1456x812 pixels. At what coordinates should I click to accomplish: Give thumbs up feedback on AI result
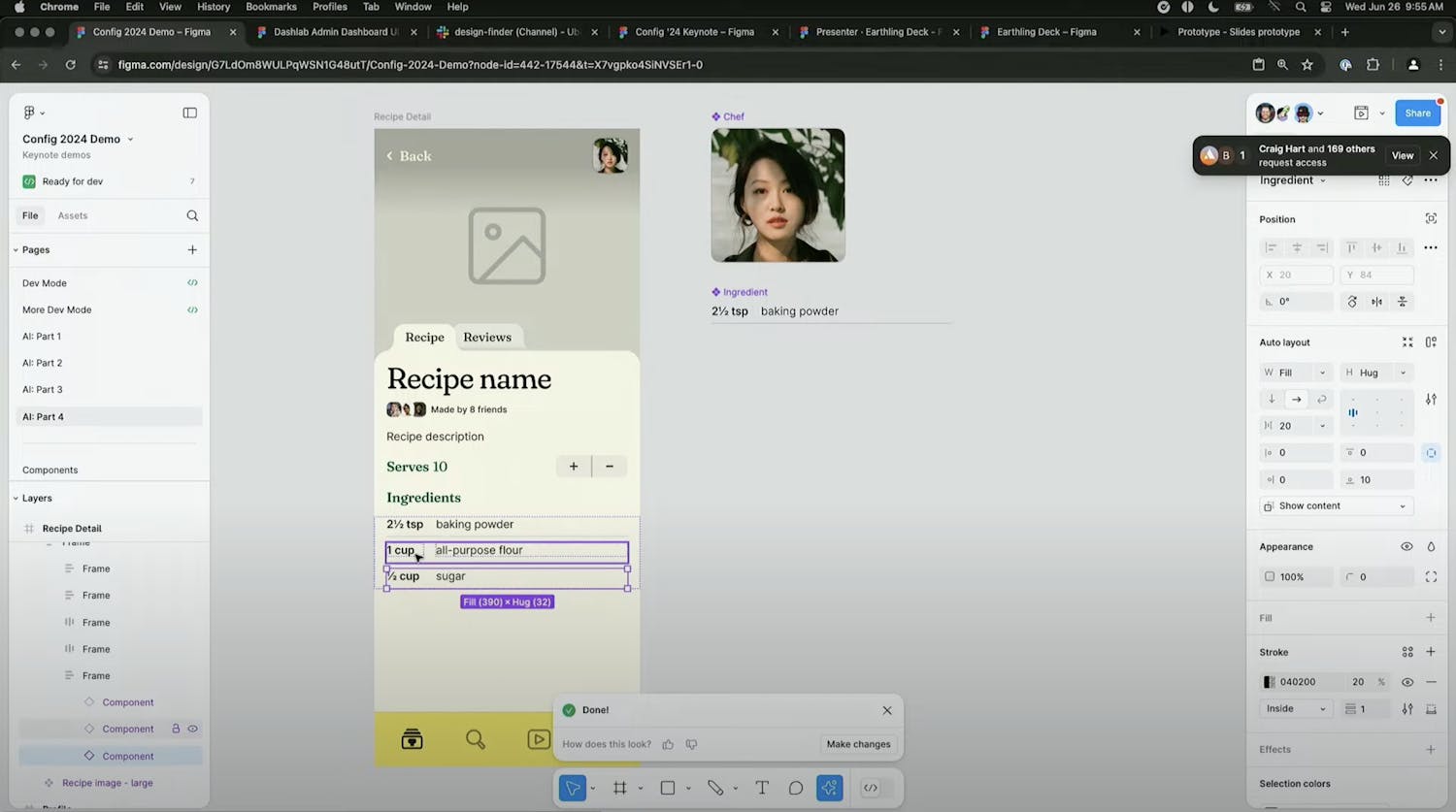coord(668,744)
